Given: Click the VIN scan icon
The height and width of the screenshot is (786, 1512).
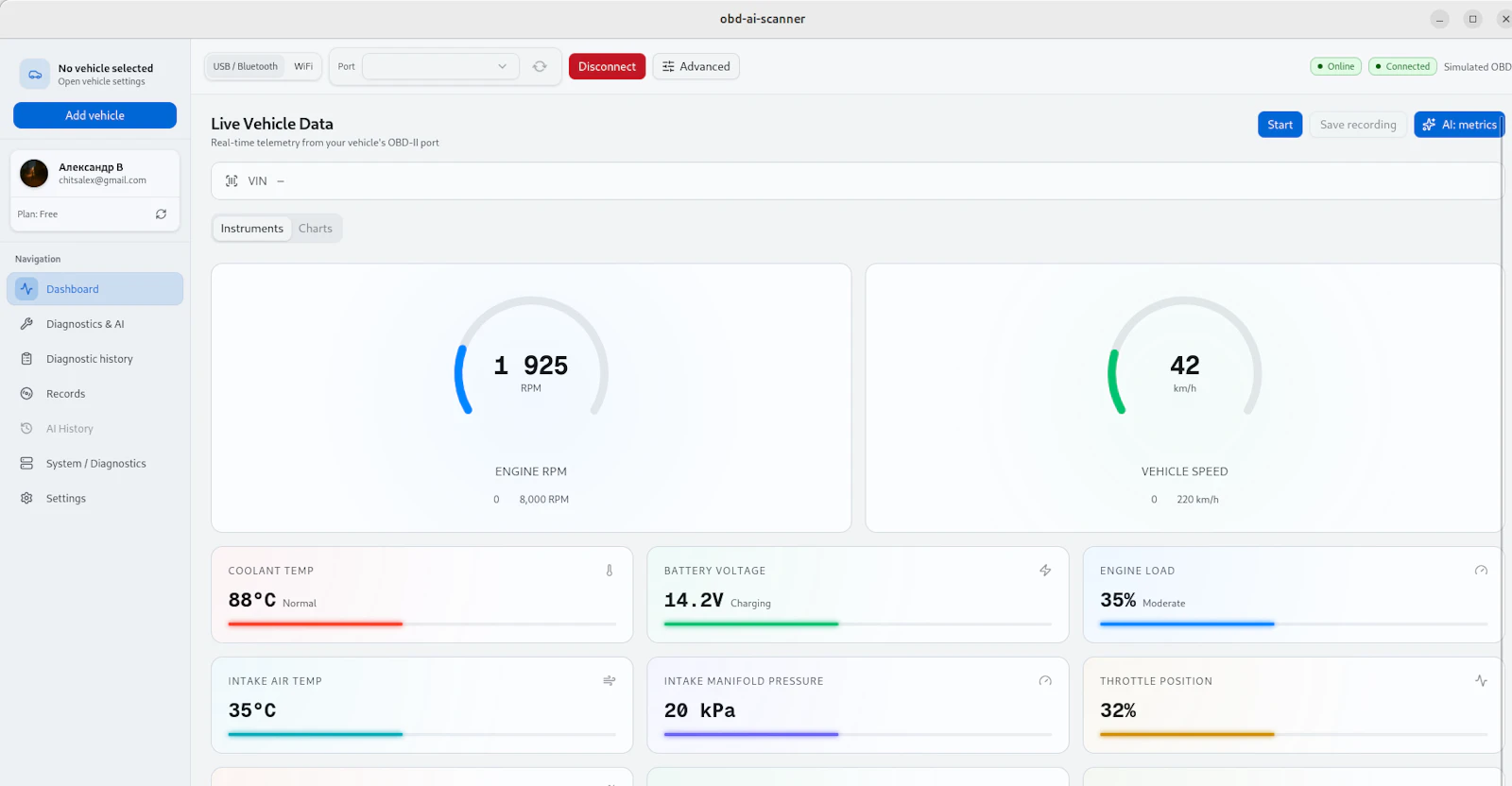Looking at the screenshot, I should pyautogui.click(x=232, y=180).
